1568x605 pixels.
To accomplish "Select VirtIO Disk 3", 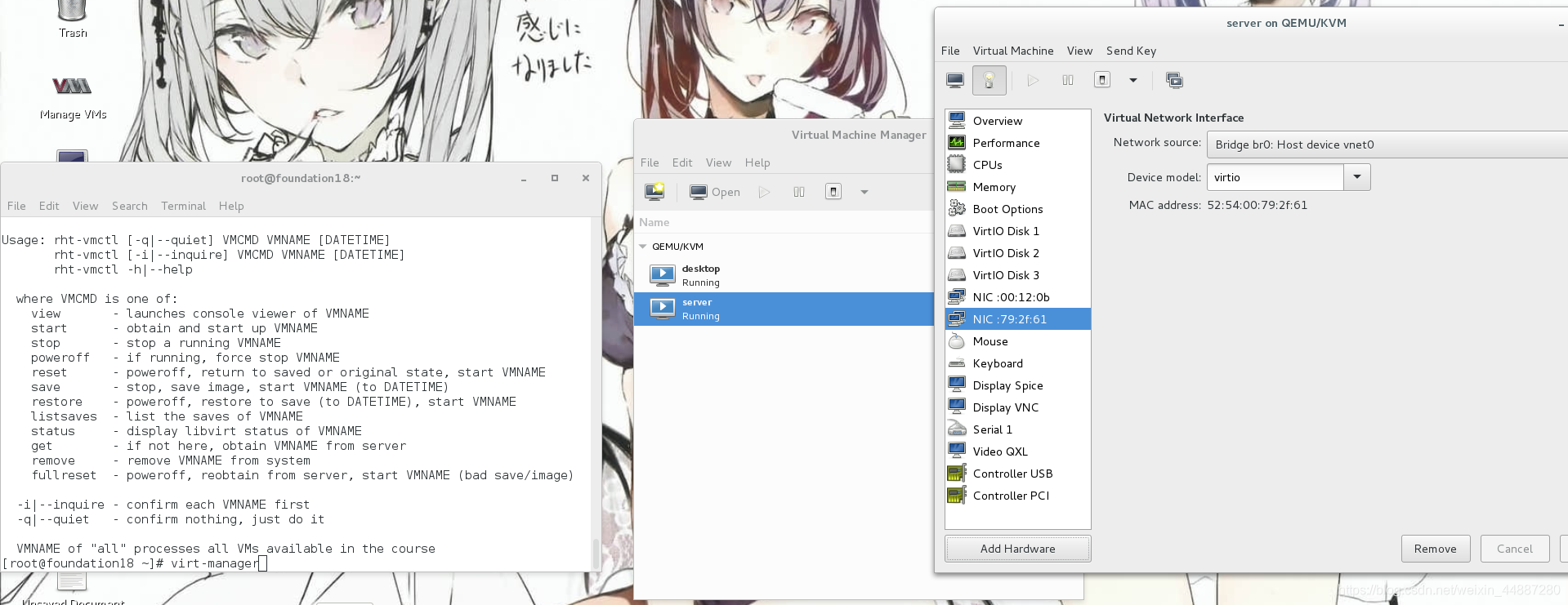I will click(1018, 275).
